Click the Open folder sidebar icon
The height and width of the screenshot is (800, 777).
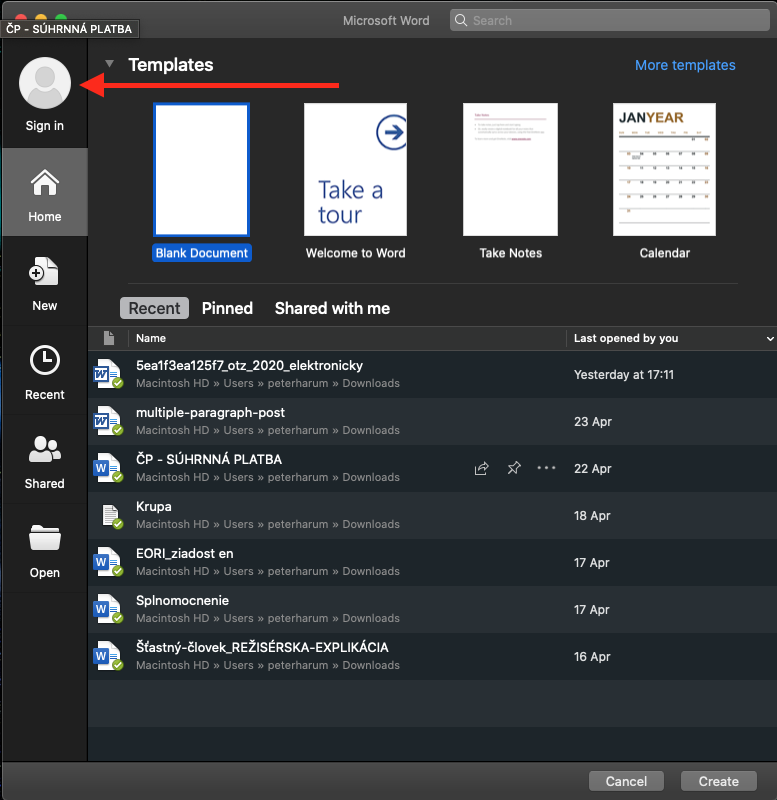[x=45, y=550]
